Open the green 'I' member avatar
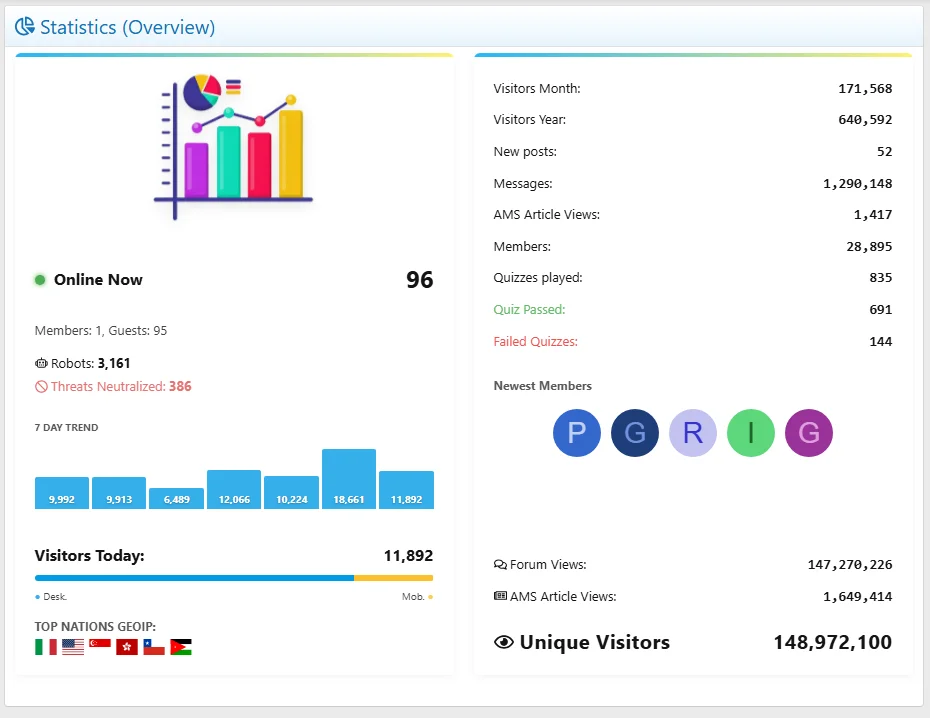This screenshot has width=930, height=718. (751, 433)
